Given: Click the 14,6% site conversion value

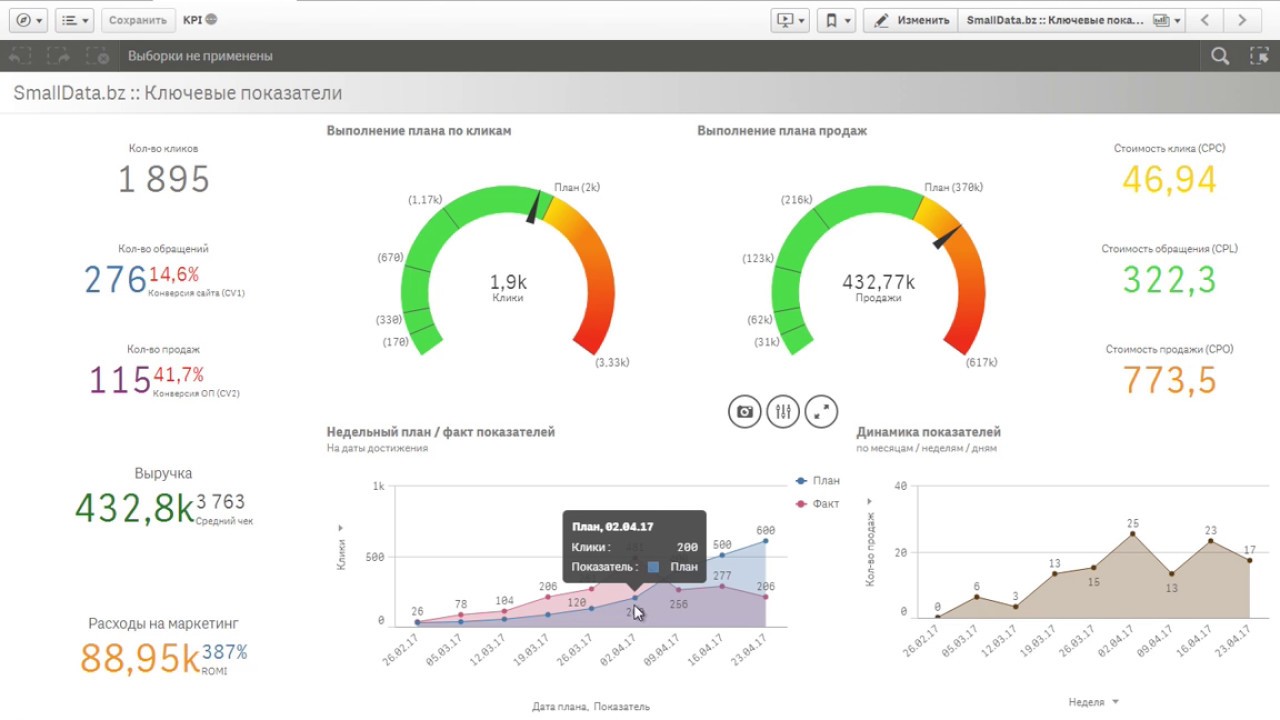Looking at the screenshot, I should (x=174, y=274).
